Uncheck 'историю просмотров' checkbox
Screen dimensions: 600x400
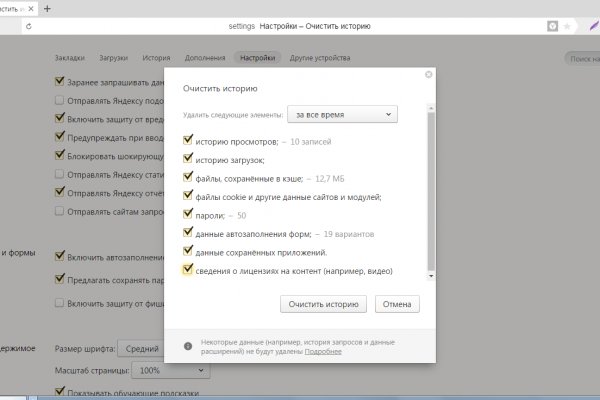[188, 141]
